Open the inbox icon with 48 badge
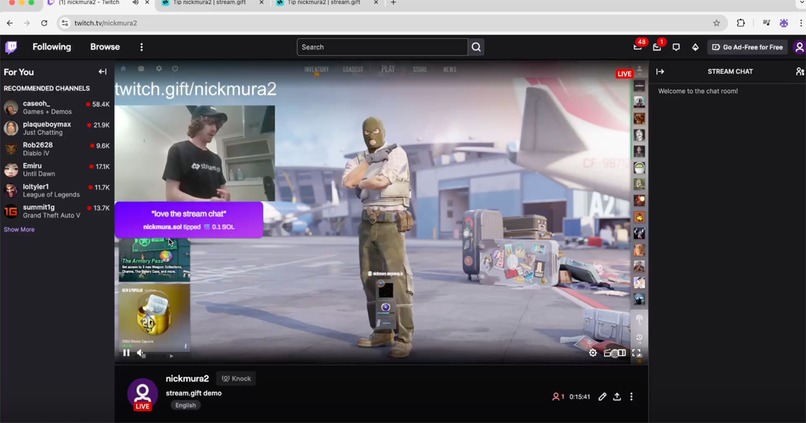 coord(637,47)
